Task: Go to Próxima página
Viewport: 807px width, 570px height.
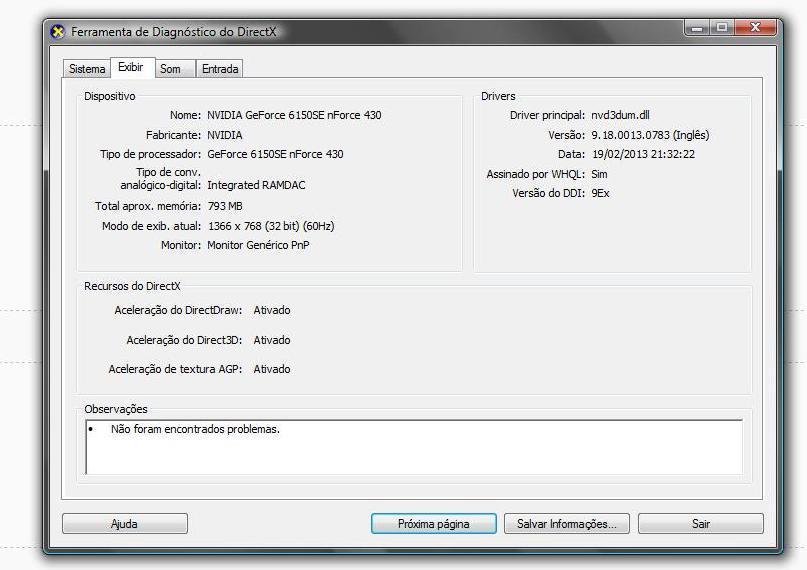Action: [433, 524]
